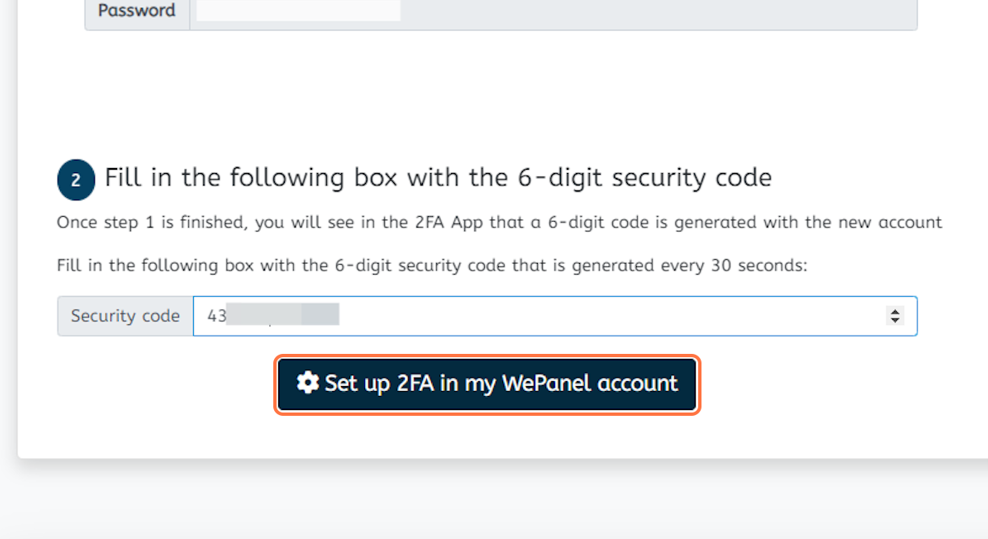Click the Security code label
The width and height of the screenshot is (988, 539).
[x=125, y=316]
